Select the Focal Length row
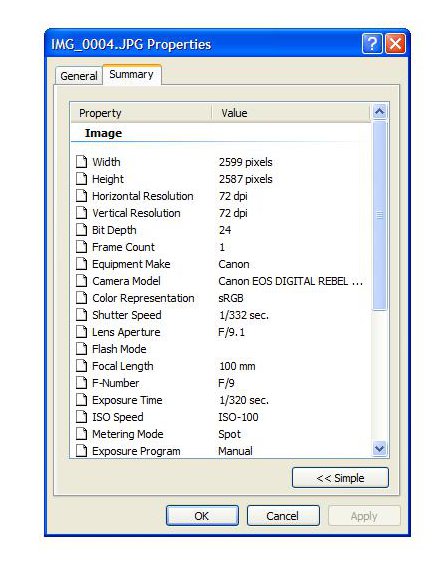The height and width of the screenshot is (577, 447). [x=221, y=366]
